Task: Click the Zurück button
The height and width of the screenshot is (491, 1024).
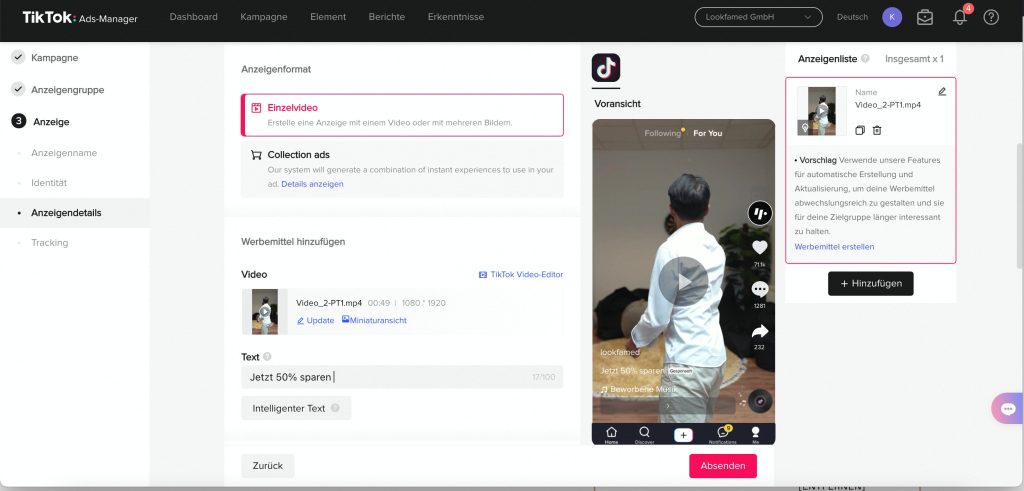Action: tap(267, 466)
